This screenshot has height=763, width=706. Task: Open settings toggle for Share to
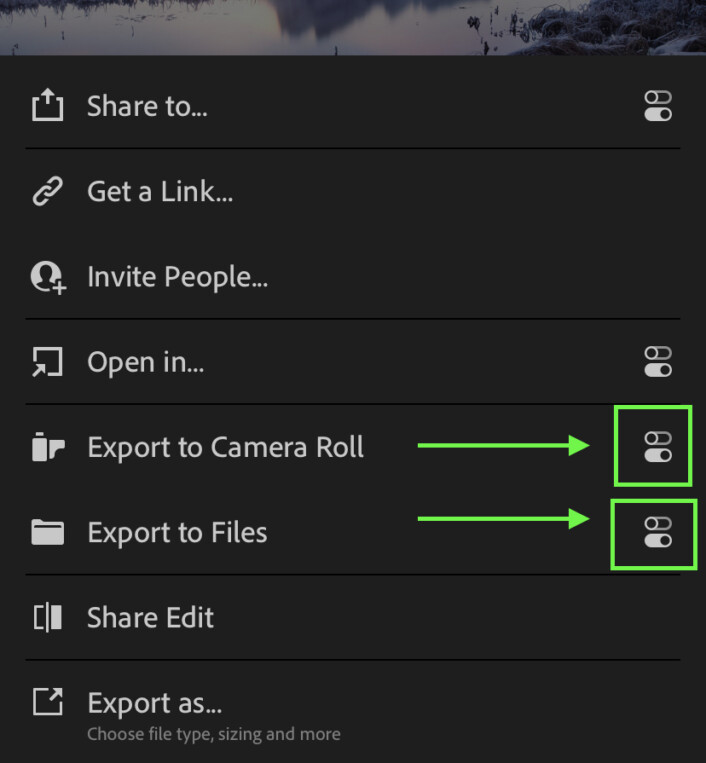tap(657, 106)
